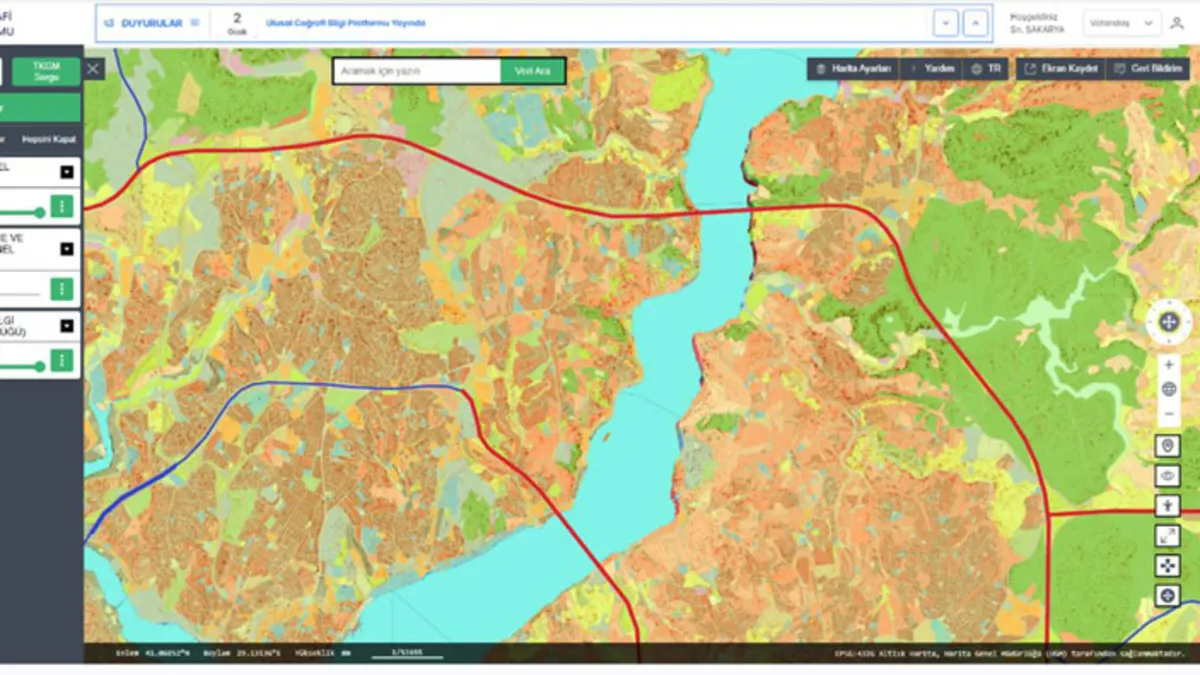Viewport: 1200px width, 675px height.
Task: Click the fullscreen expand arrows icon
Action: [1168, 536]
